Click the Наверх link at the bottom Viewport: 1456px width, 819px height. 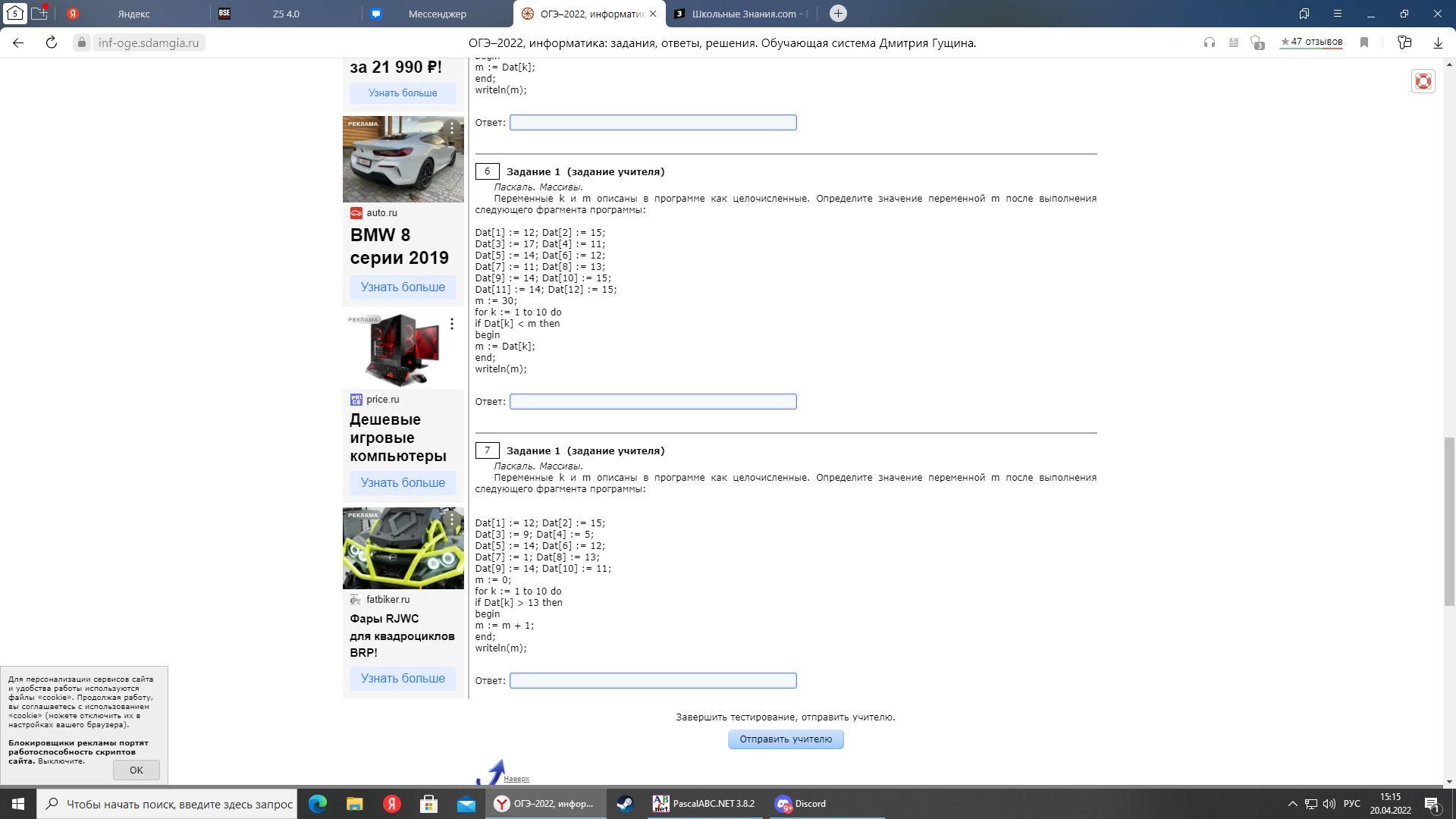pos(516,779)
